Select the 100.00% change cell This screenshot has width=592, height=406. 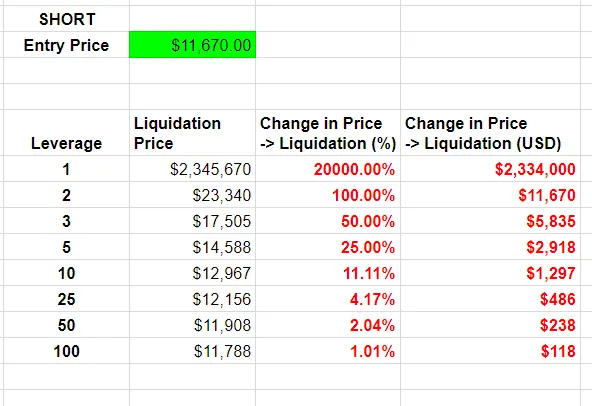[x=328, y=195]
